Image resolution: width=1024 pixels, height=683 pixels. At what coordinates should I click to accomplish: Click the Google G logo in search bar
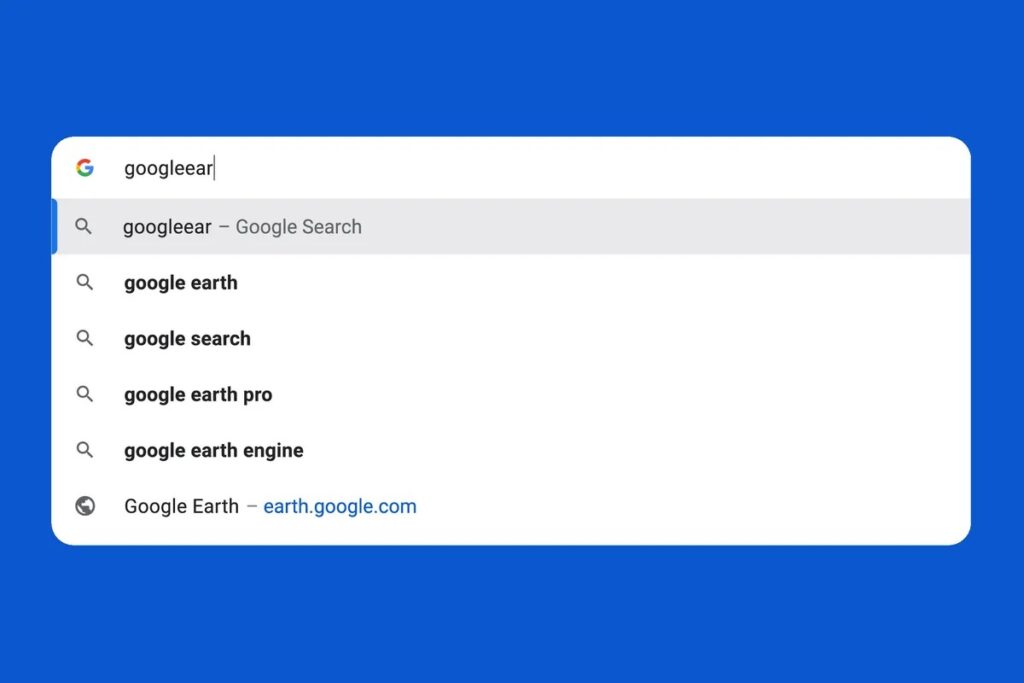[x=85, y=167]
